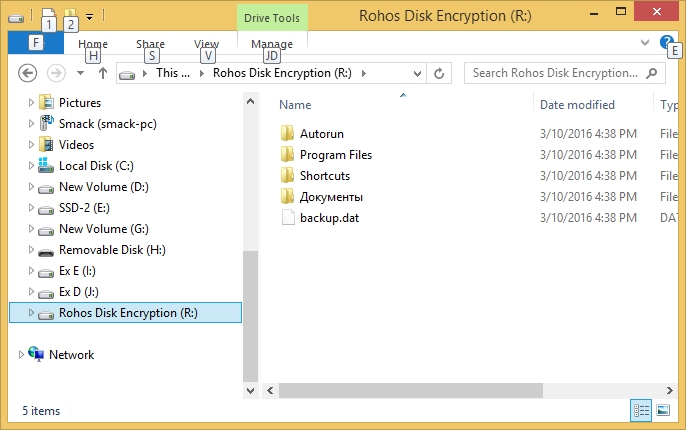Expand the Local Disk (C:) node
Viewport: 686px width, 430px height.
31,165
